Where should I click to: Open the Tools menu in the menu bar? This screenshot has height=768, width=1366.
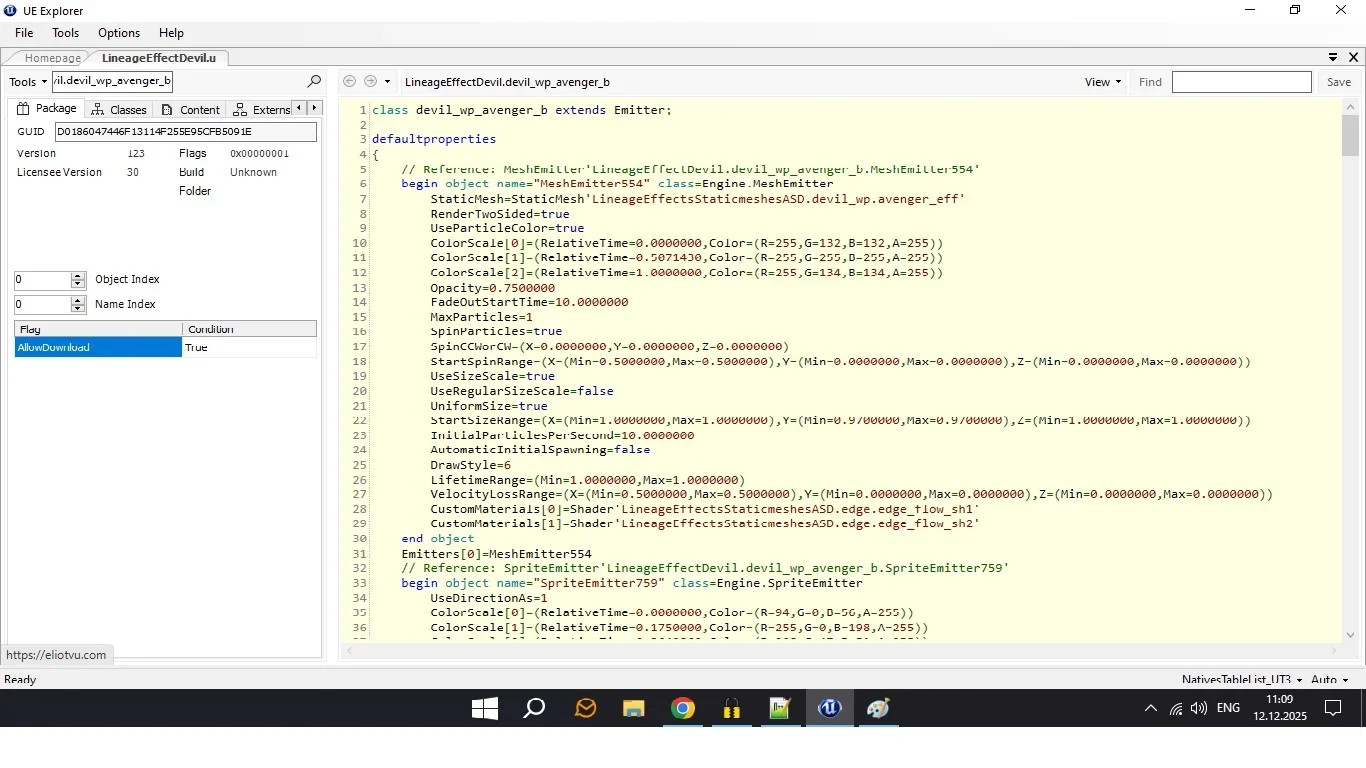[x=66, y=33]
